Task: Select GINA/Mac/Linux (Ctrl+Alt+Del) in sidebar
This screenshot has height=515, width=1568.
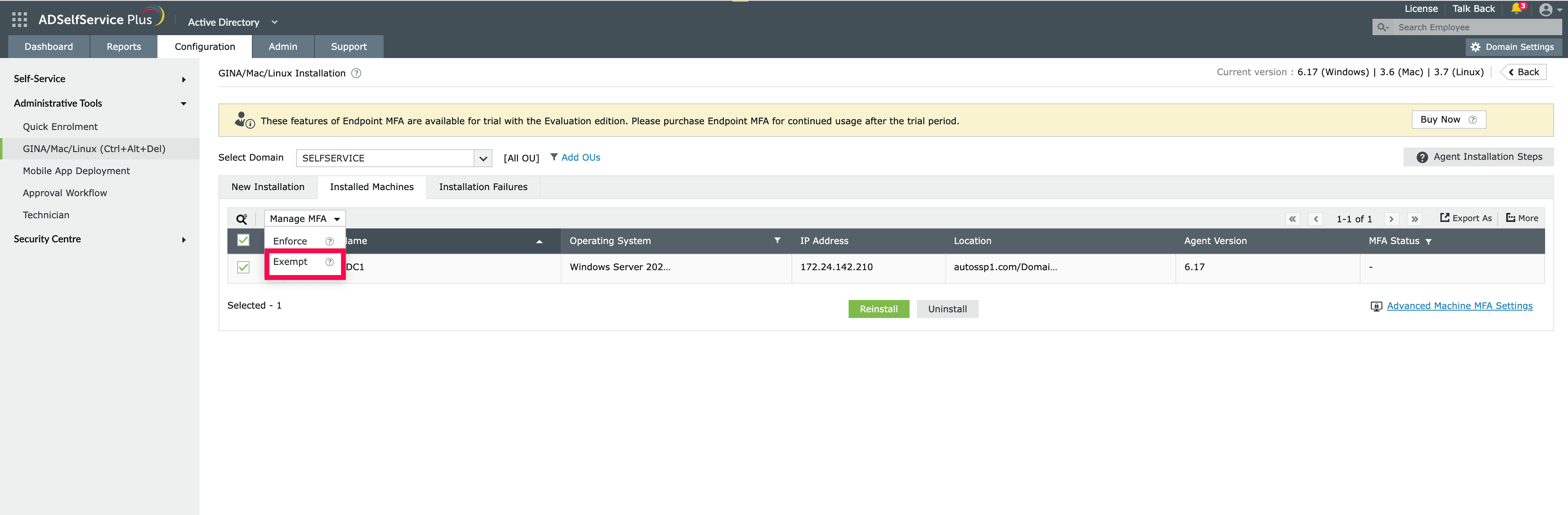Action: tap(100, 149)
